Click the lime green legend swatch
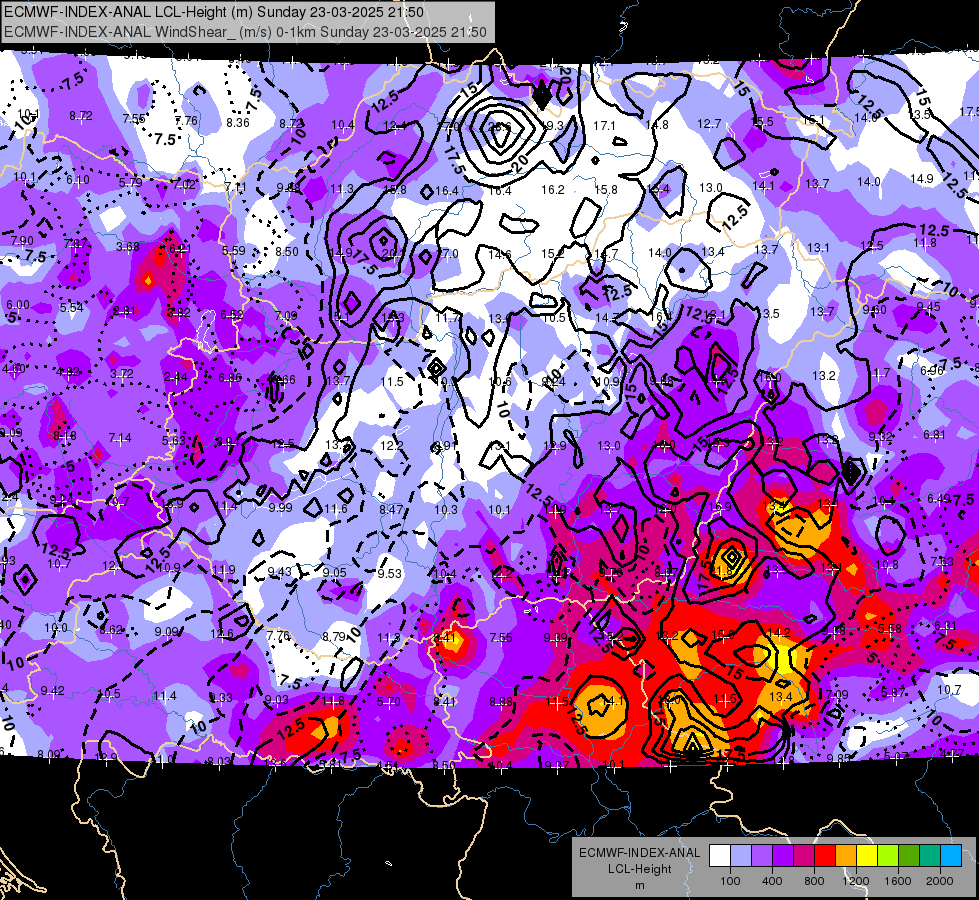 [888, 856]
